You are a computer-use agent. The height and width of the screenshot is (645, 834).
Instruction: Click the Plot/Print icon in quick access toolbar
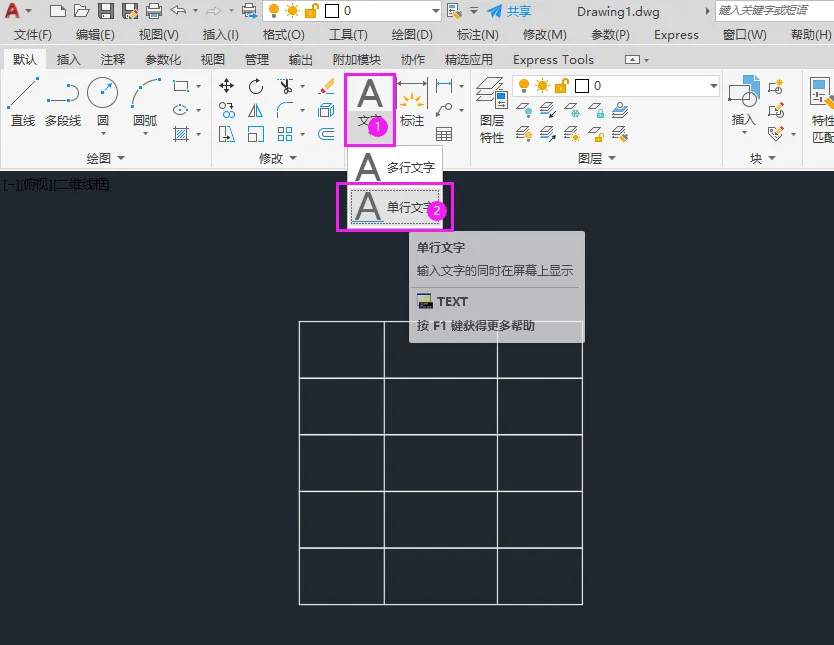pyautogui.click(x=154, y=11)
